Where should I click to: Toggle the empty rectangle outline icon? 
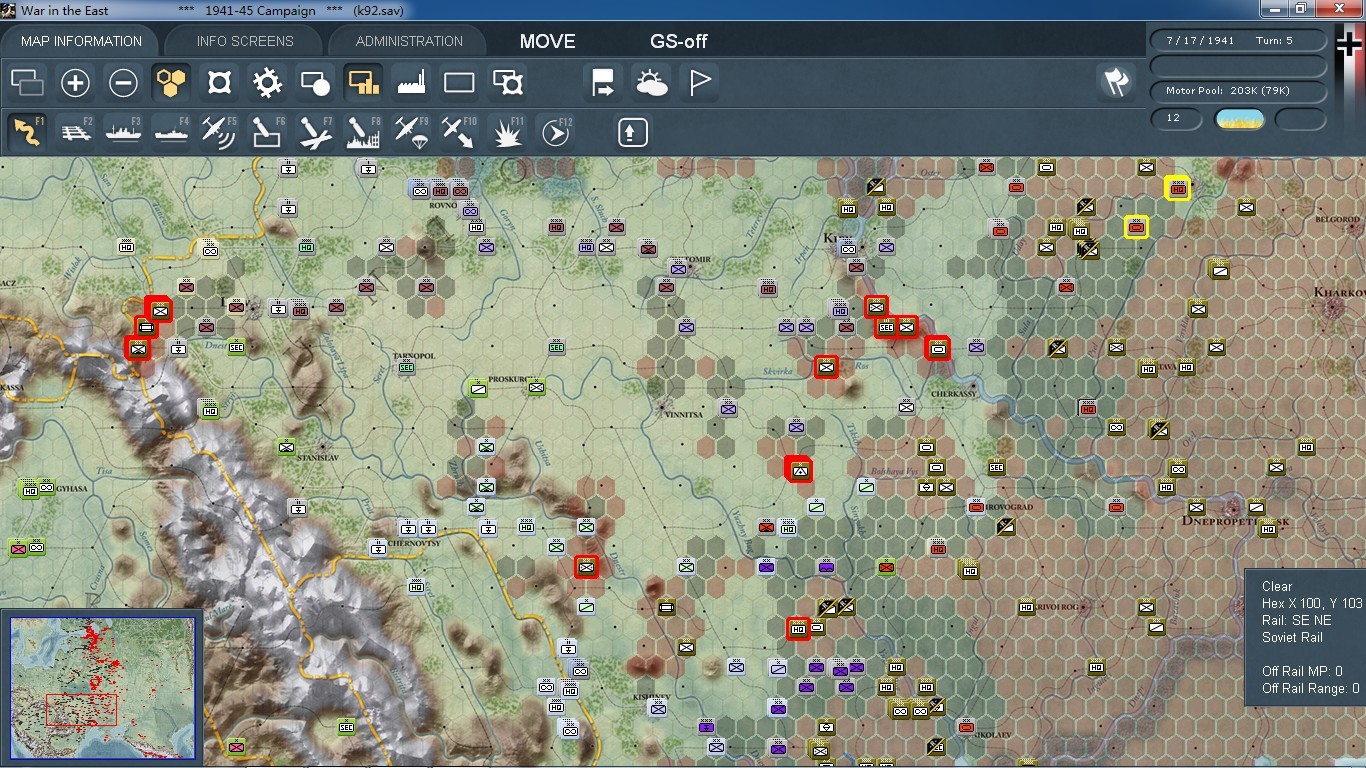(x=459, y=83)
